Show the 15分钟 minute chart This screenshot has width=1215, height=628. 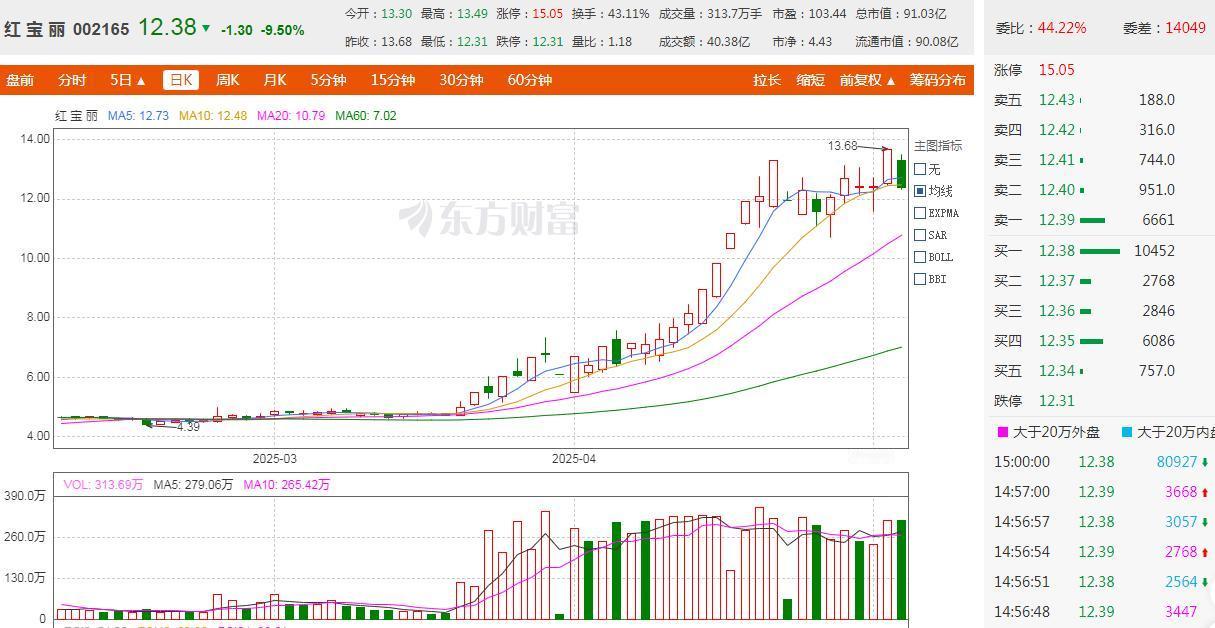pyautogui.click(x=392, y=80)
